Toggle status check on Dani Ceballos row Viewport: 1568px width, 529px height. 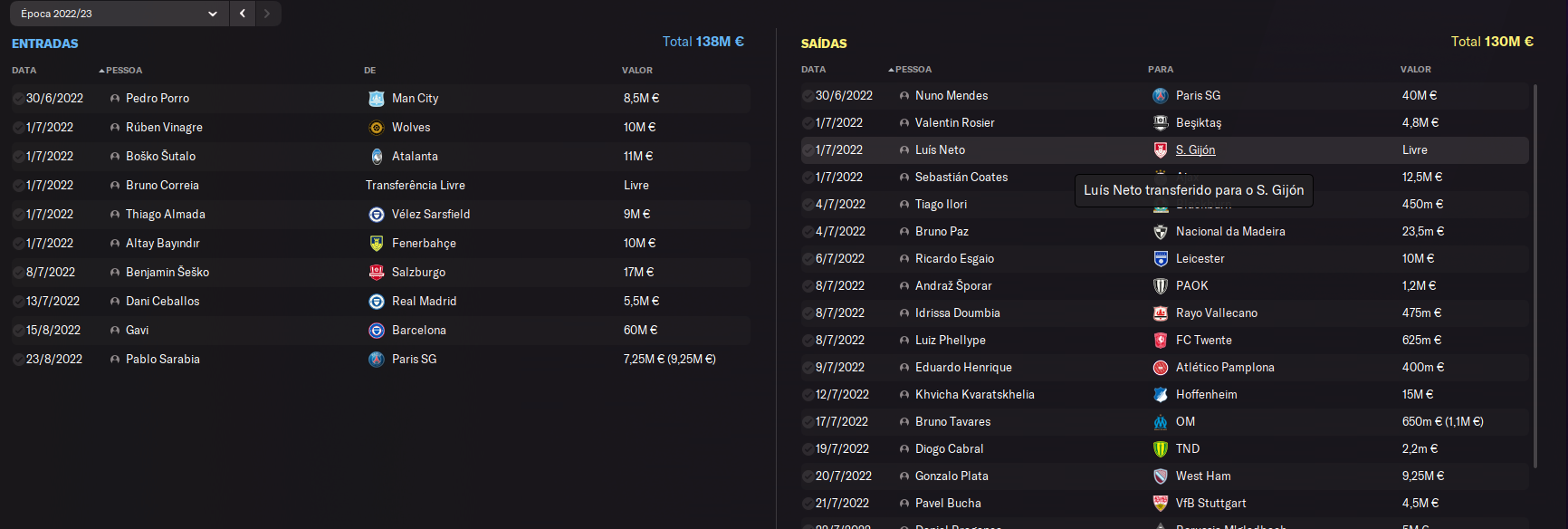[18, 302]
